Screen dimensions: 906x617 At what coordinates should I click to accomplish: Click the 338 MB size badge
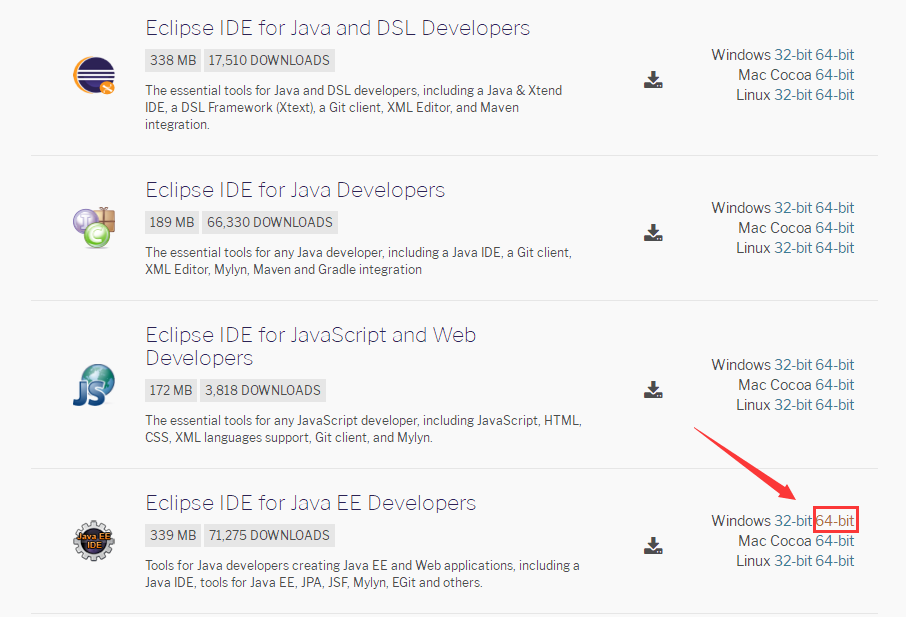173,61
